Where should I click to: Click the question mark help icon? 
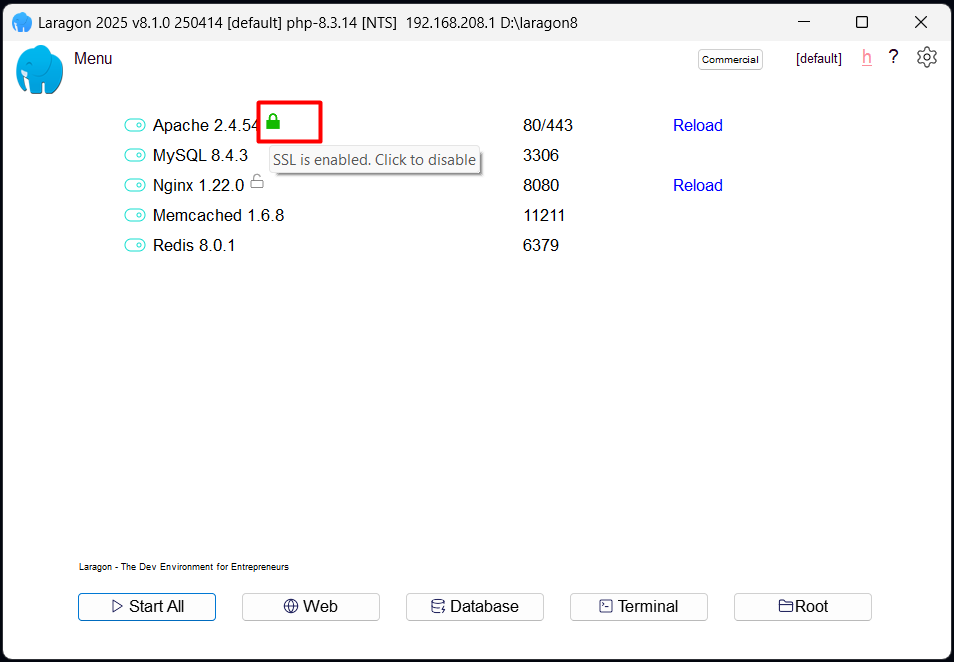coord(894,58)
